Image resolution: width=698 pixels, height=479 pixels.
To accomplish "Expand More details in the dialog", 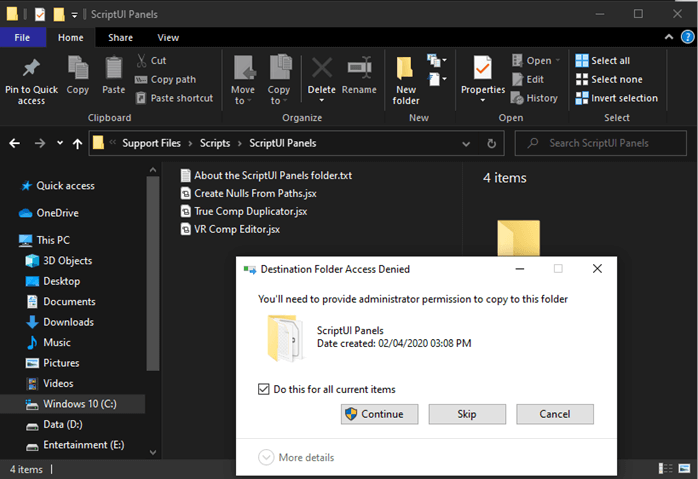I will [x=296, y=457].
